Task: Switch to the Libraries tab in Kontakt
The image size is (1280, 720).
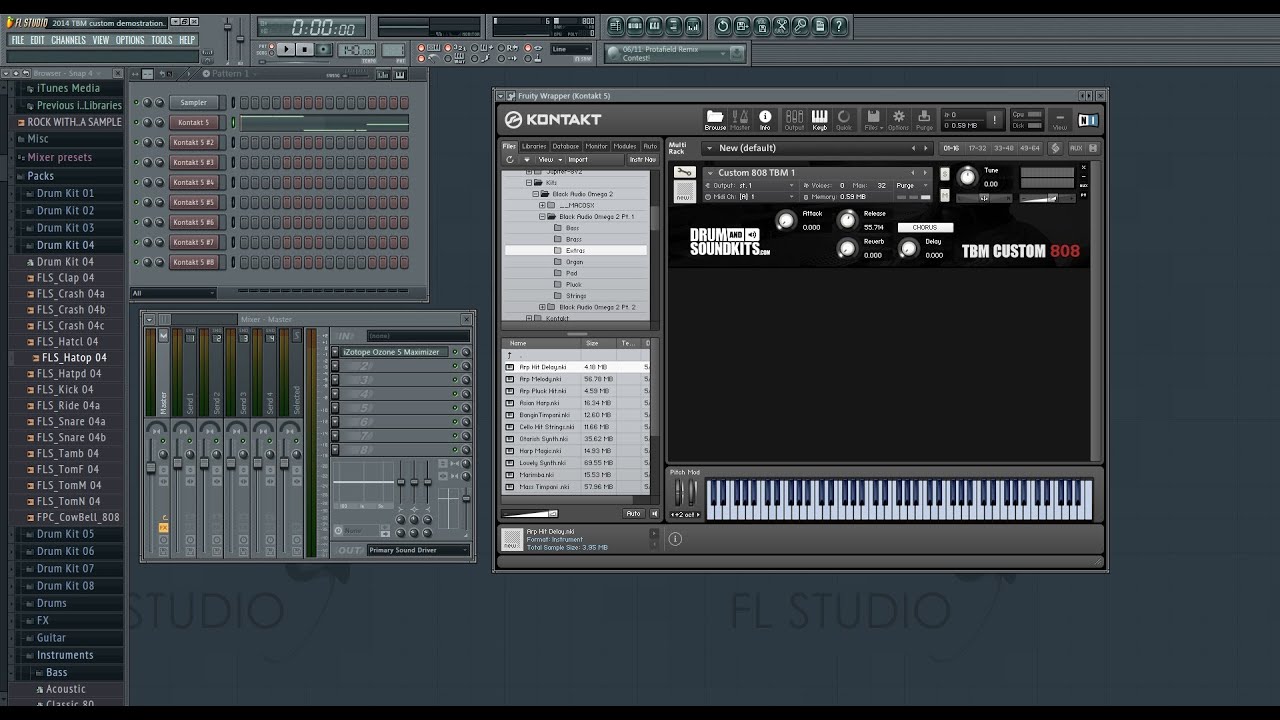Action: 533,145
